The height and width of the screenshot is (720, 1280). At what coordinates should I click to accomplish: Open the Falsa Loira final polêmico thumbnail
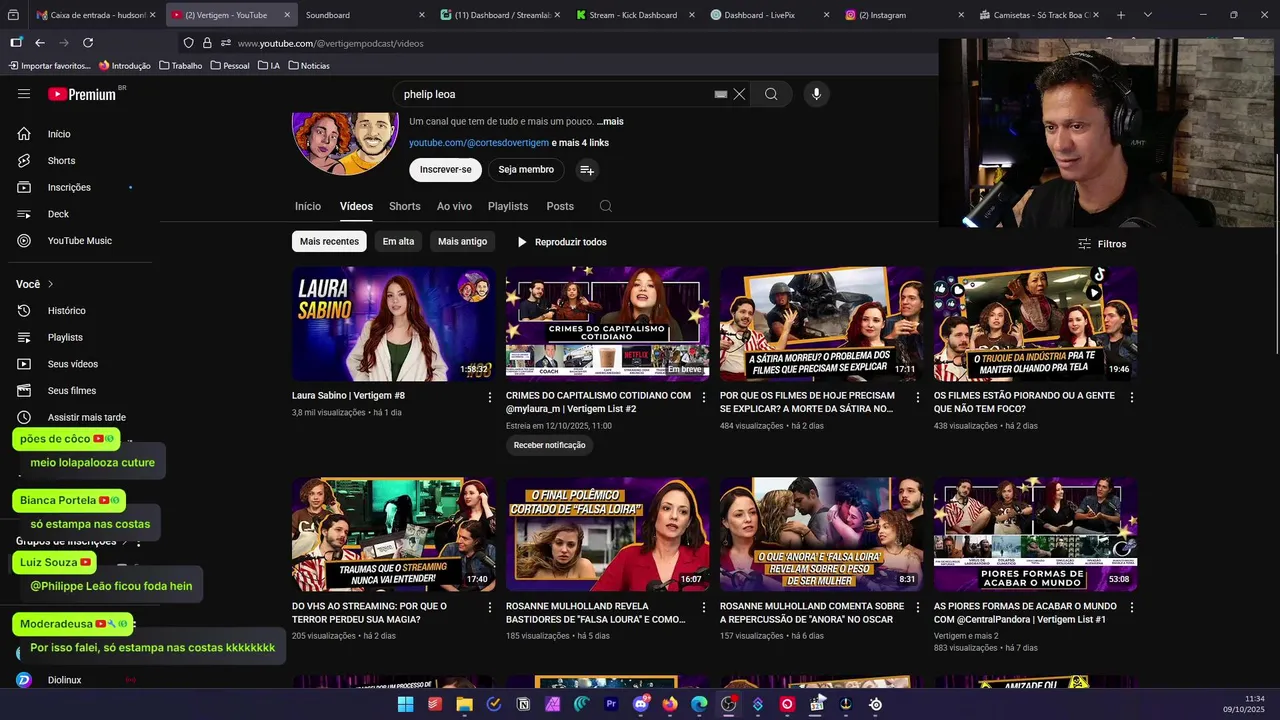click(x=607, y=534)
